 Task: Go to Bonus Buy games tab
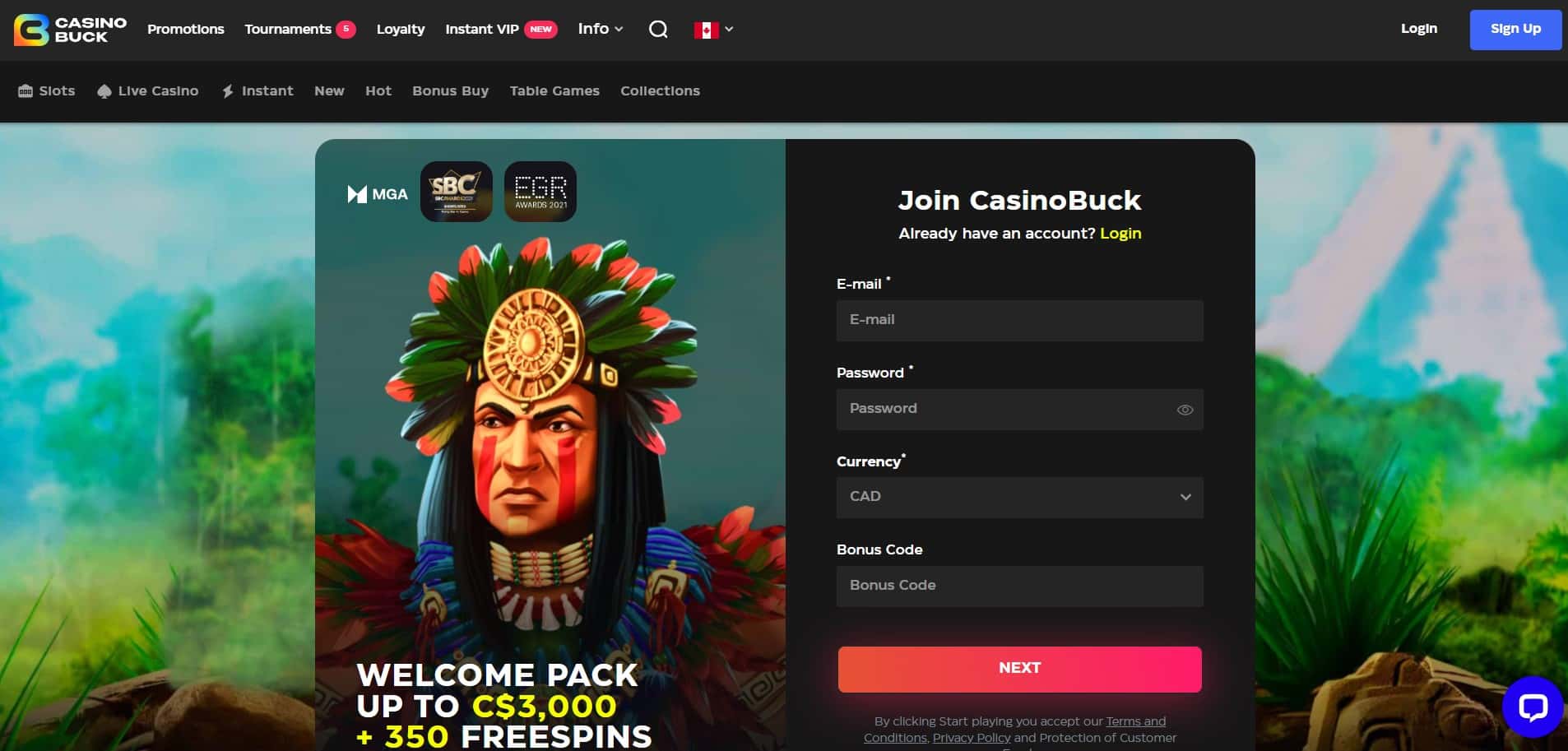[x=450, y=91]
